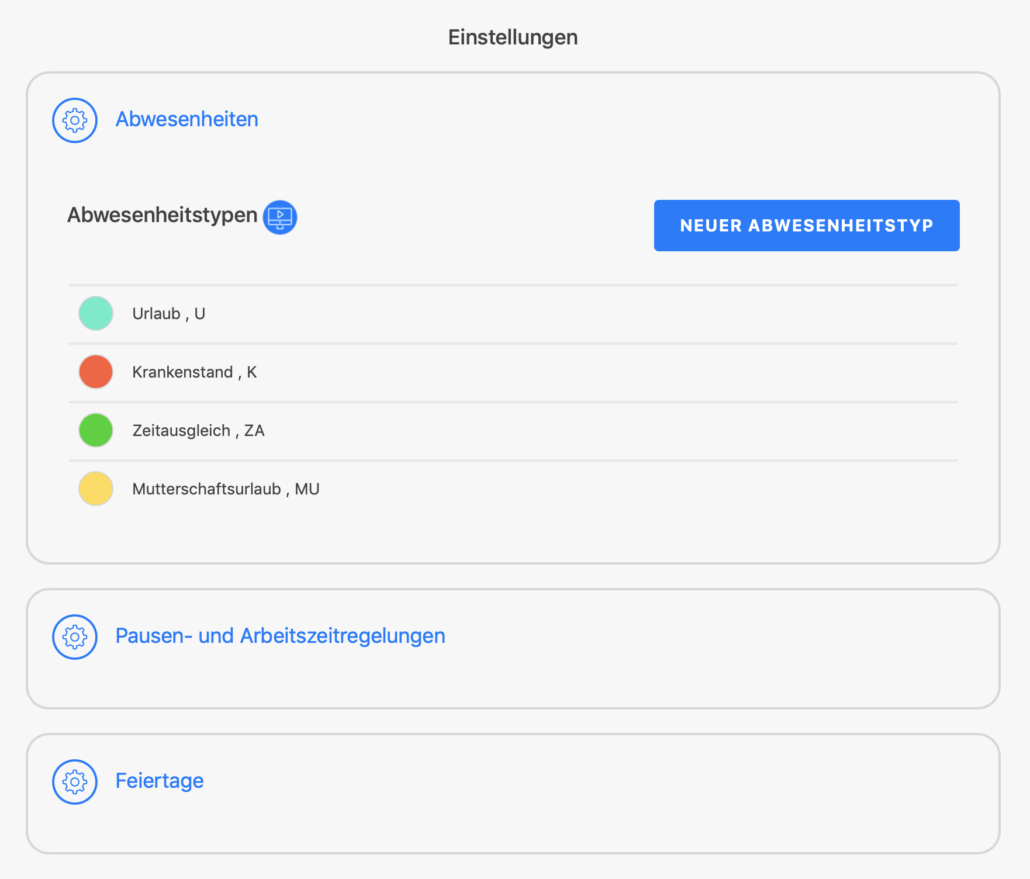
Task: Click the NEUER ABWESENHEITSTYP button
Action: (807, 225)
